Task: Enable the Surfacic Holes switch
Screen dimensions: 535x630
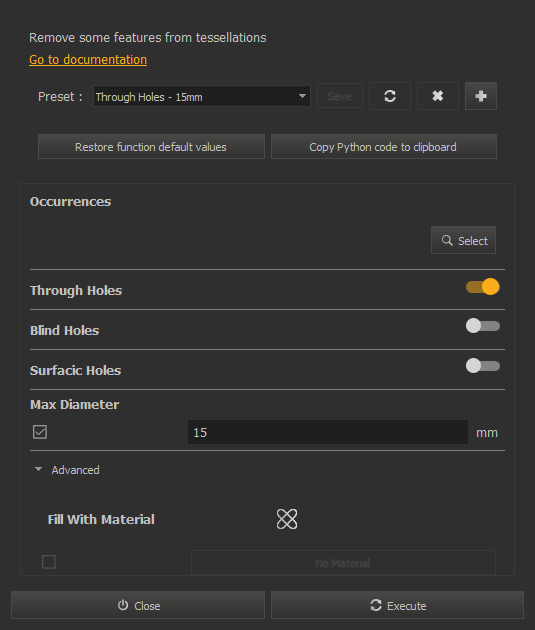Action: pyautogui.click(x=483, y=366)
